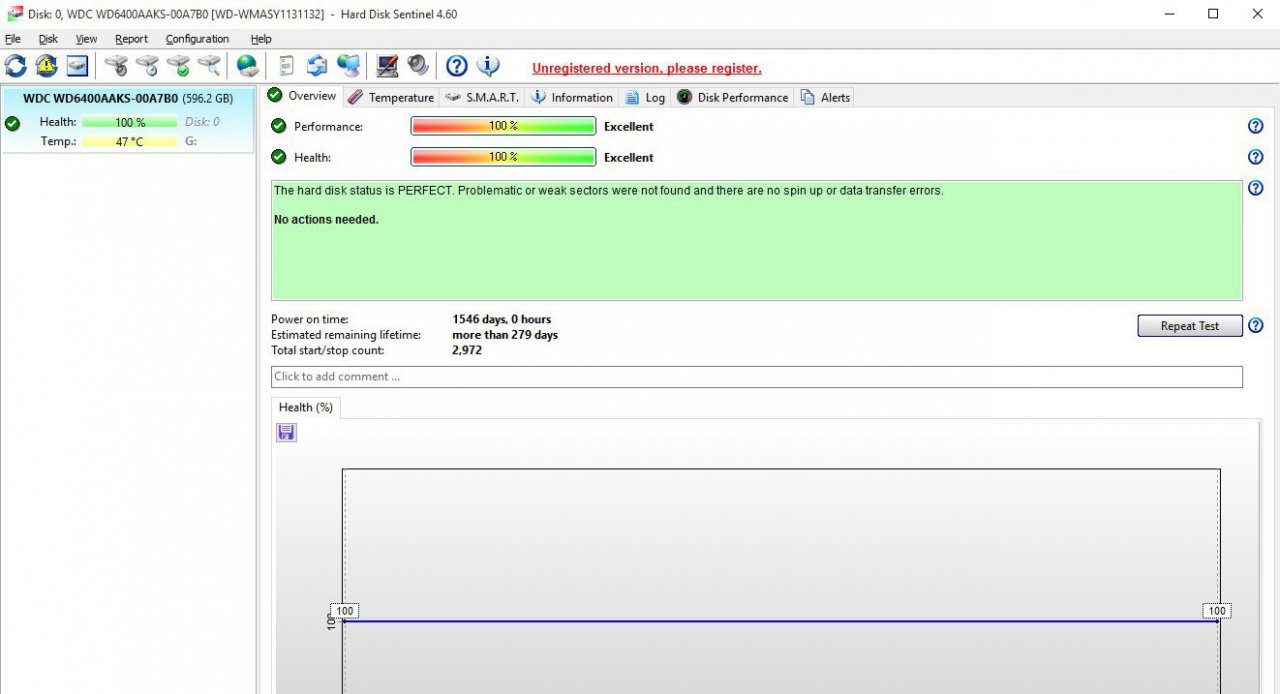1280x694 pixels.
Task: Click the disk with clock test icon
Action: coord(147,66)
